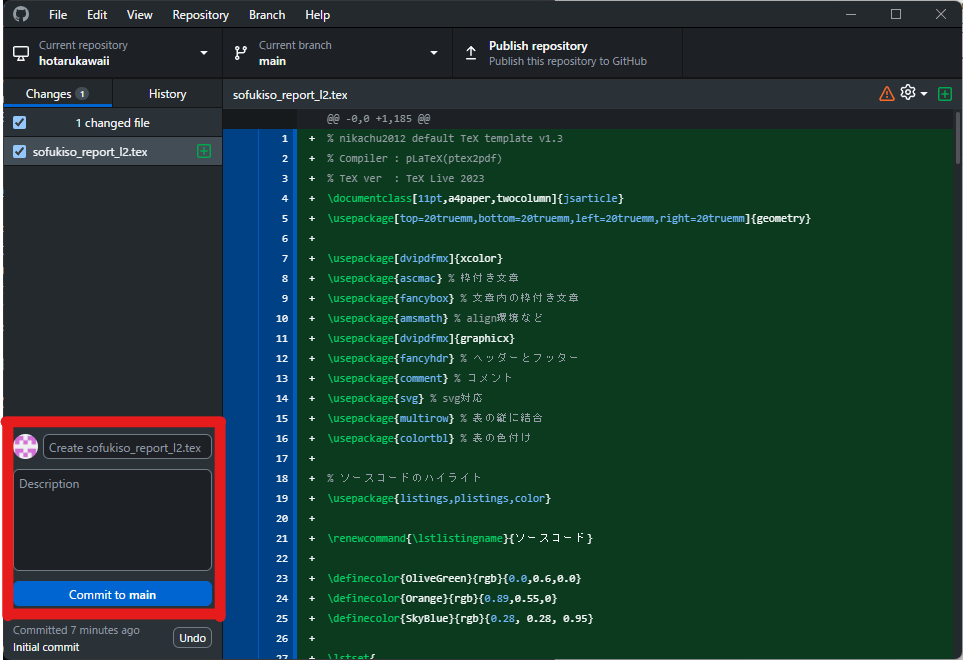Image resolution: width=963 pixels, height=660 pixels.
Task: Click the branch icon next to current branch
Action: point(239,52)
